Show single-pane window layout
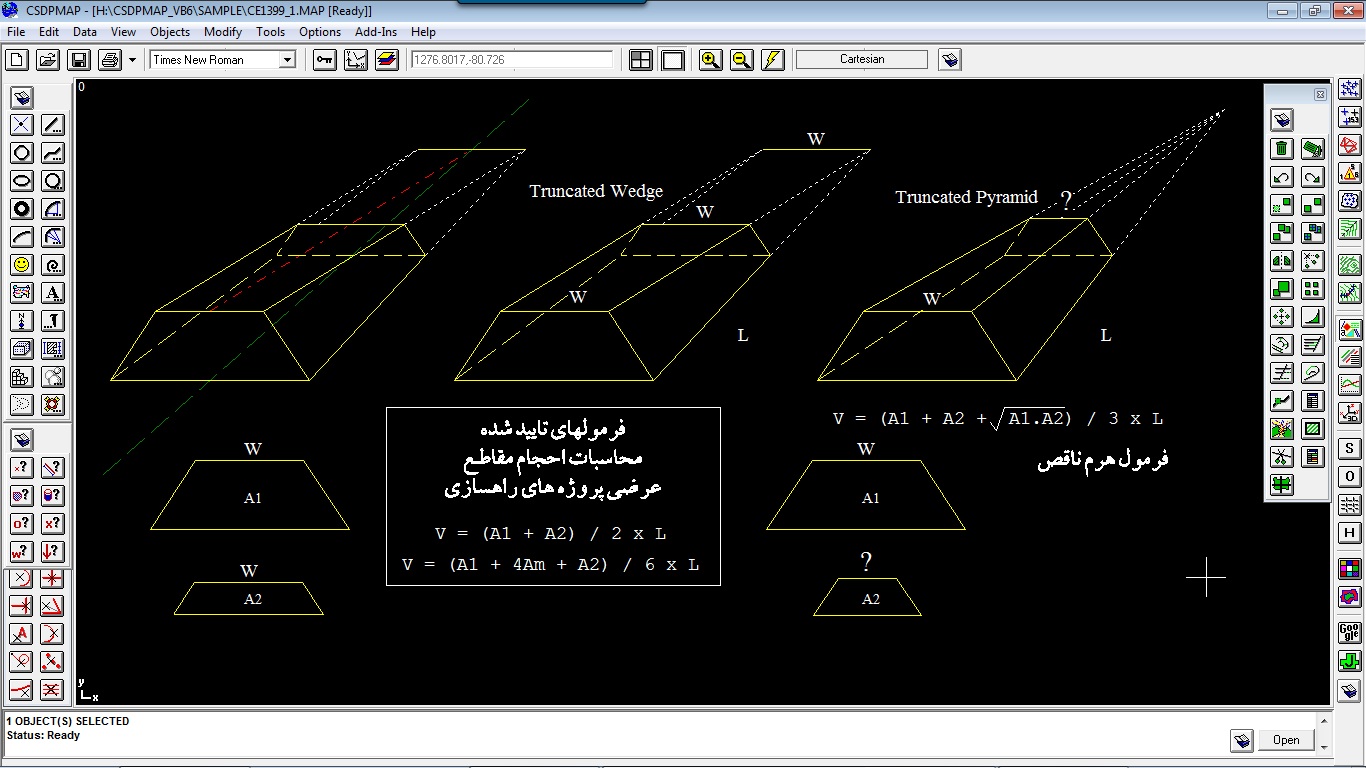Viewport: 1366px width, 768px height. tap(672, 60)
